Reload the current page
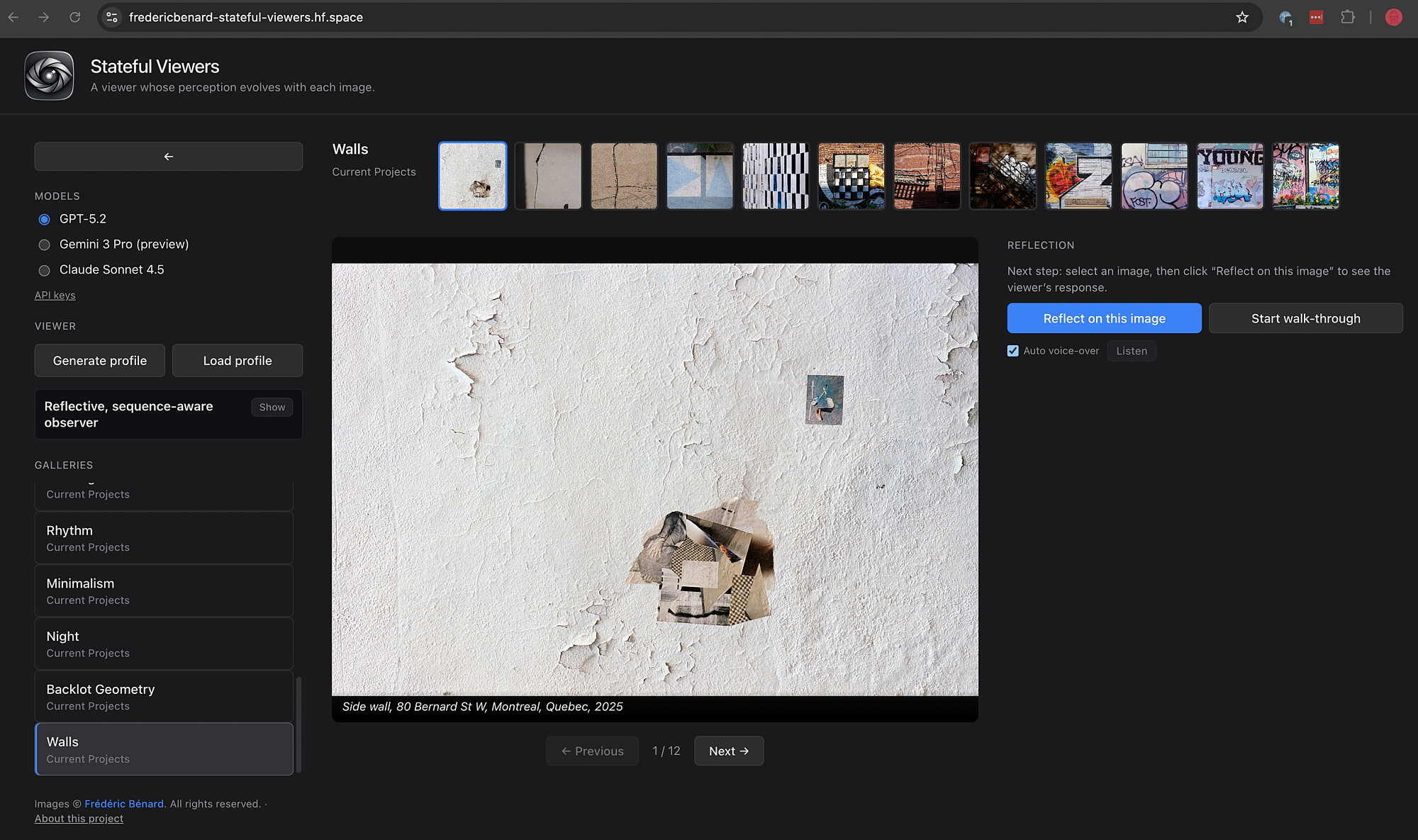Image resolution: width=1418 pixels, height=840 pixels. (x=75, y=17)
